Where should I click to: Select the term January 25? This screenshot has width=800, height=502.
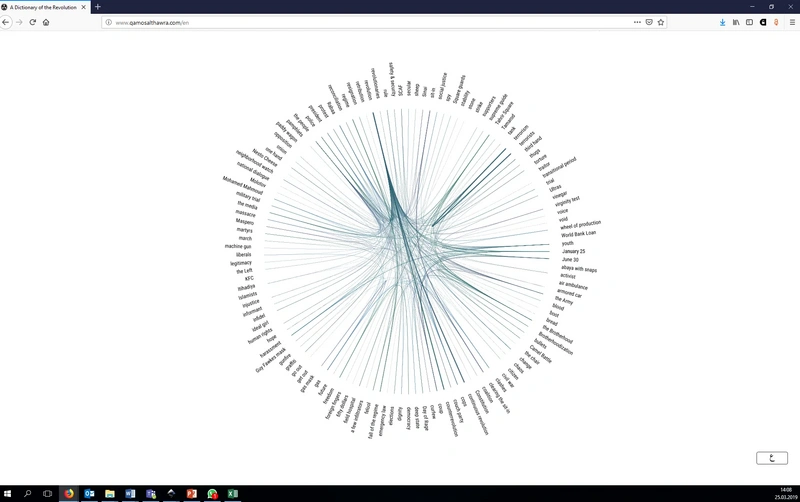(x=573, y=251)
